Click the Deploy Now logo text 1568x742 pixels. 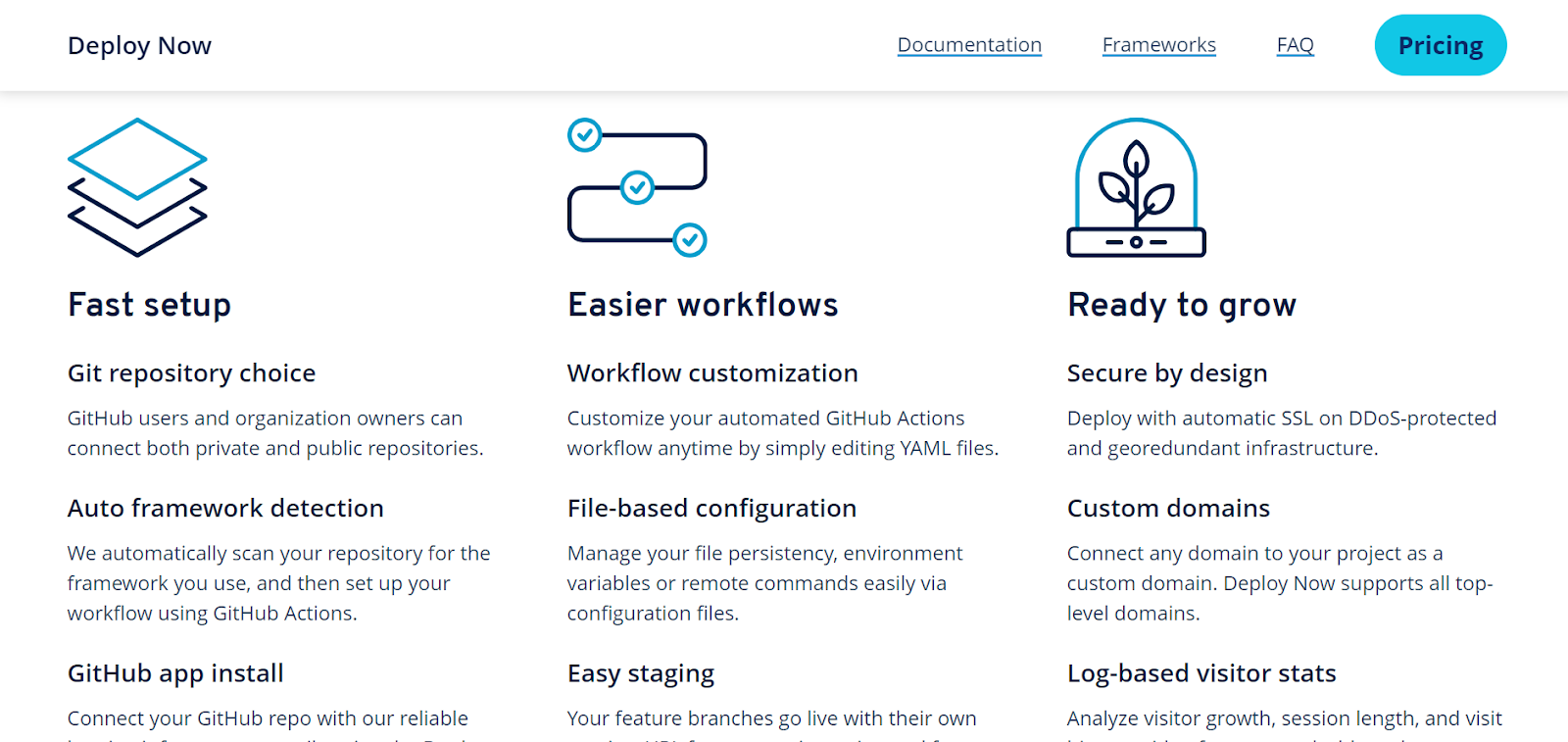[139, 46]
